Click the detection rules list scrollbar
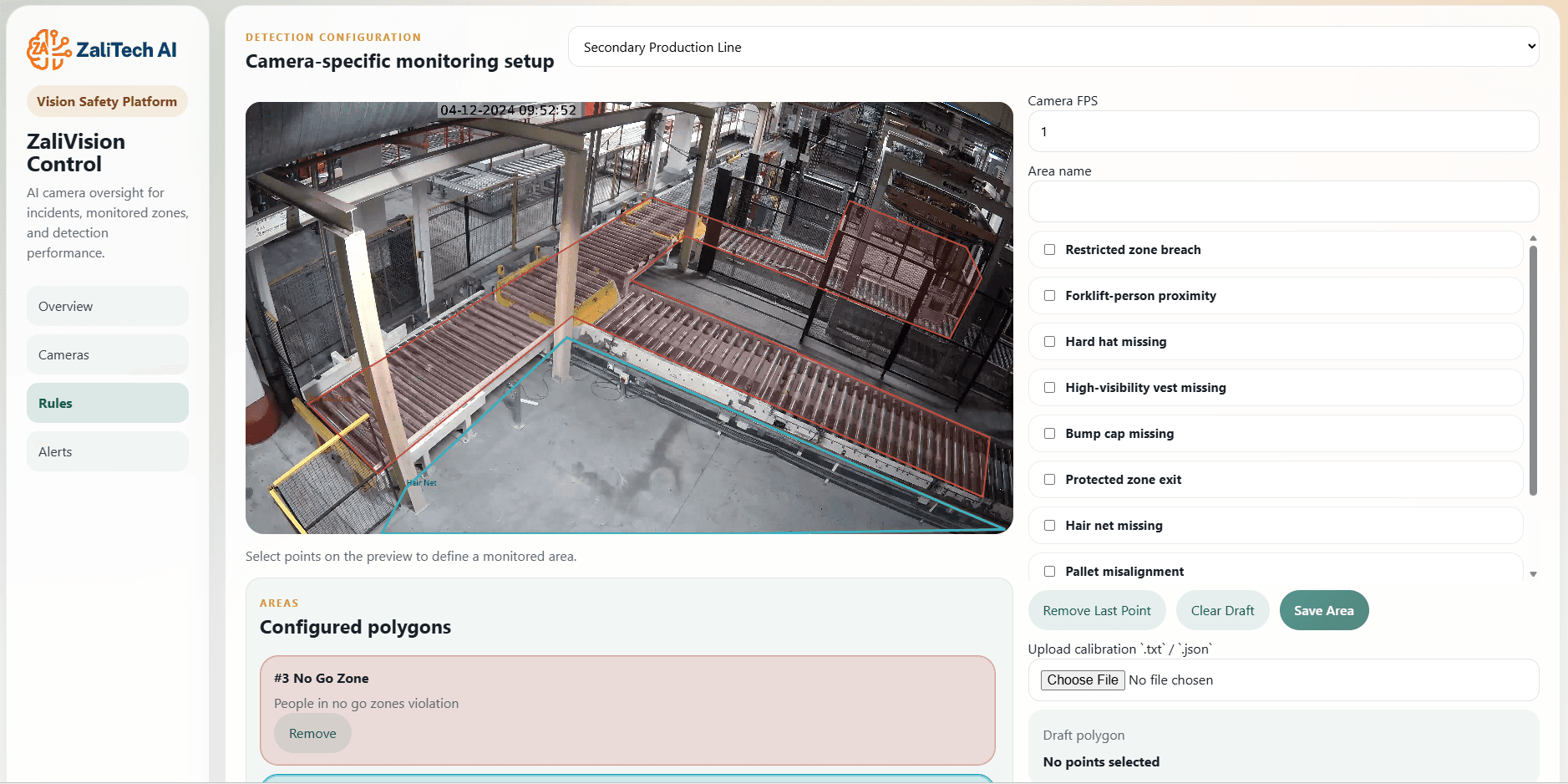The width and height of the screenshot is (1568, 784). coord(1533,370)
